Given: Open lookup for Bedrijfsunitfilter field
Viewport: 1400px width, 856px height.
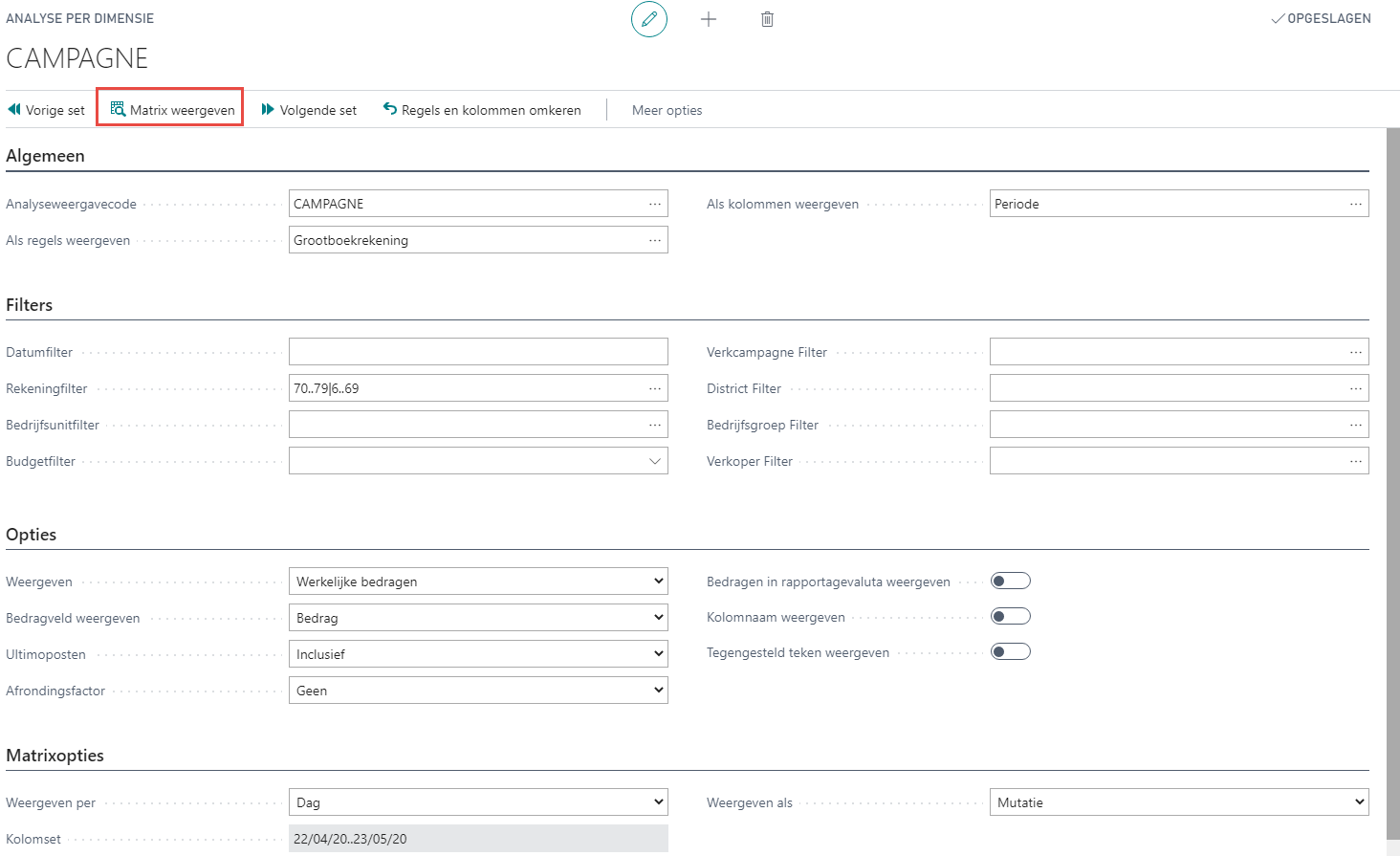Looking at the screenshot, I should click(x=655, y=425).
